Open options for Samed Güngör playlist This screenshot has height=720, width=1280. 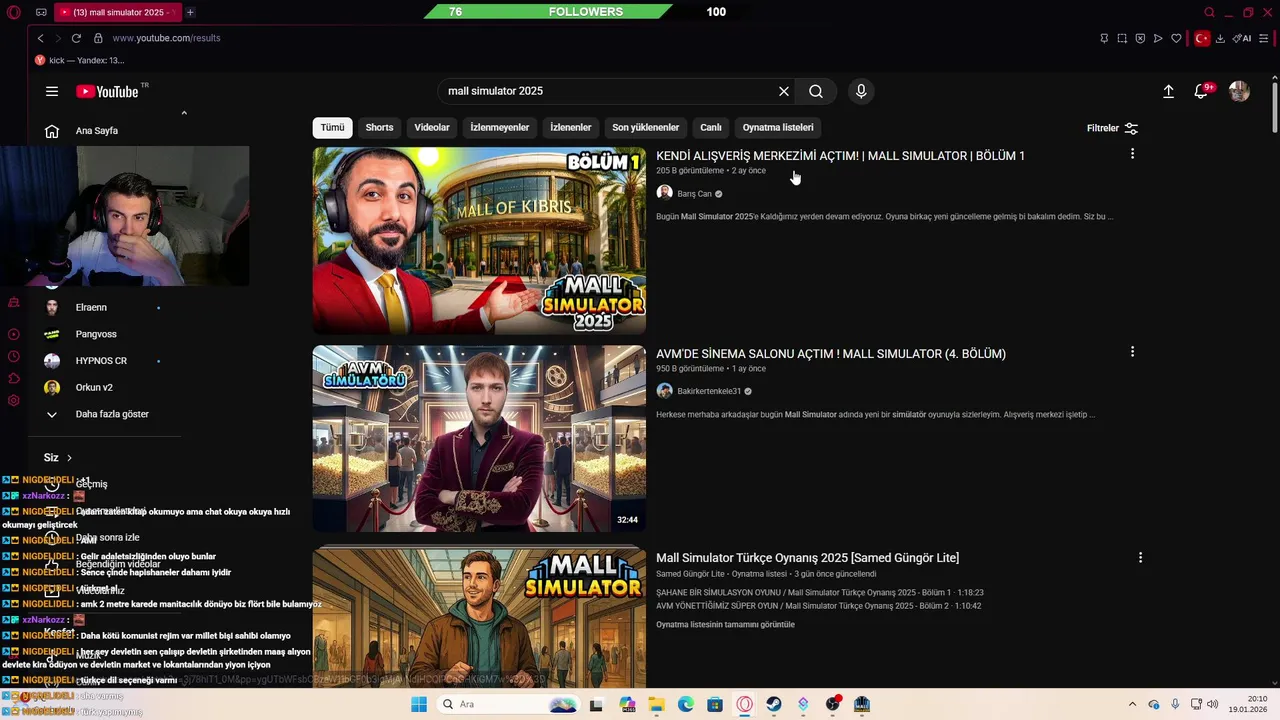pos(1140,557)
